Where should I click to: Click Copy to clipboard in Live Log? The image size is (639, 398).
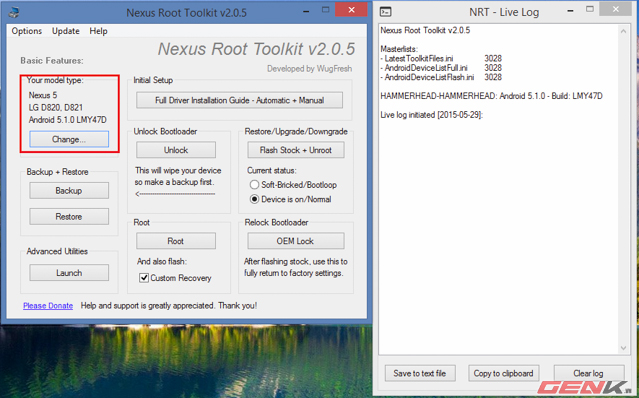(x=503, y=373)
